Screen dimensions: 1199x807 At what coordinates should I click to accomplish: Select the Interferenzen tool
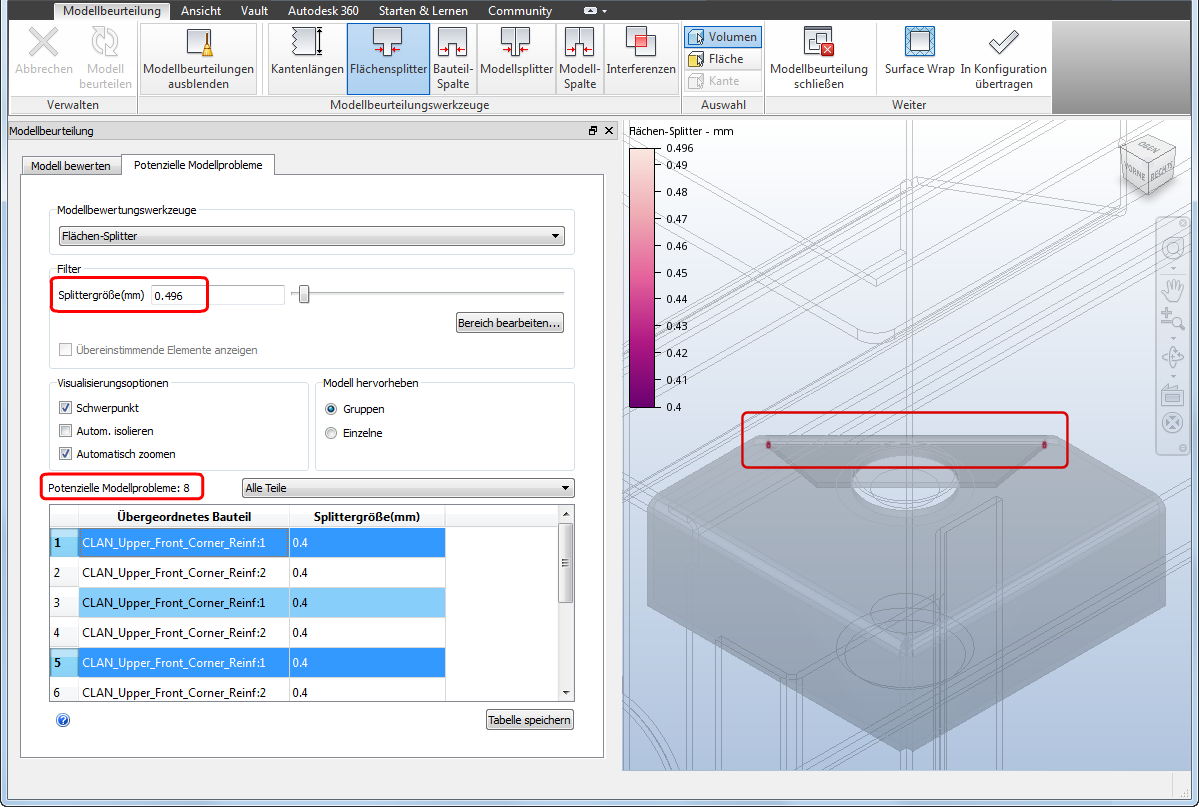click(641, 59)
